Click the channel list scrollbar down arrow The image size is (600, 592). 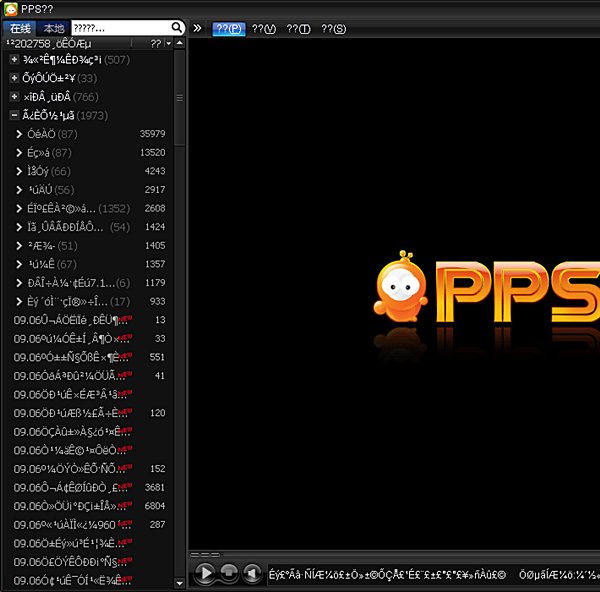[179, 583]
